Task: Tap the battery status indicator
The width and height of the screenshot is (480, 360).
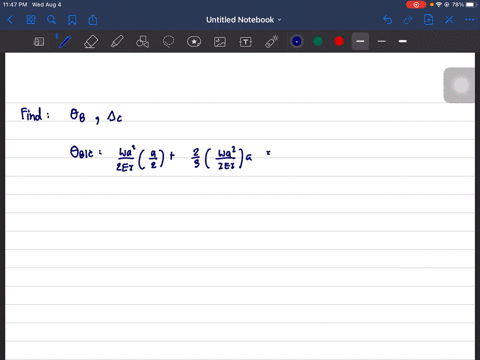Action: (x=471, y=5)
